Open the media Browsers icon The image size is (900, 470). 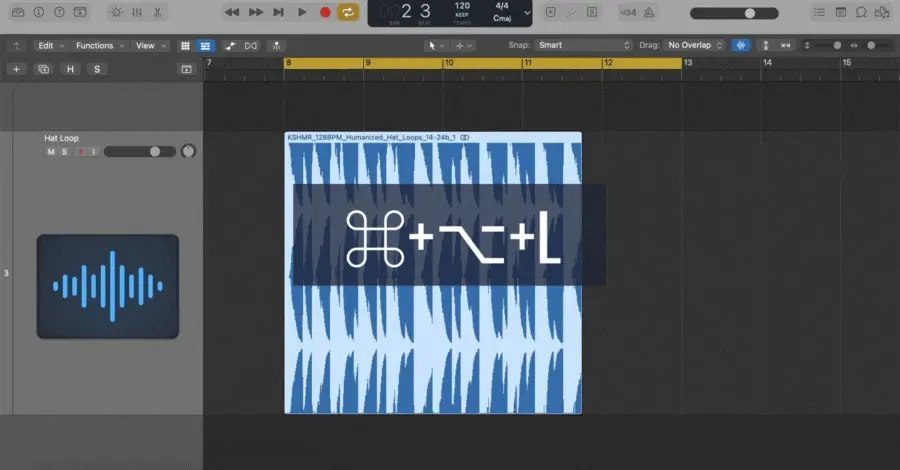pos(882,12)
